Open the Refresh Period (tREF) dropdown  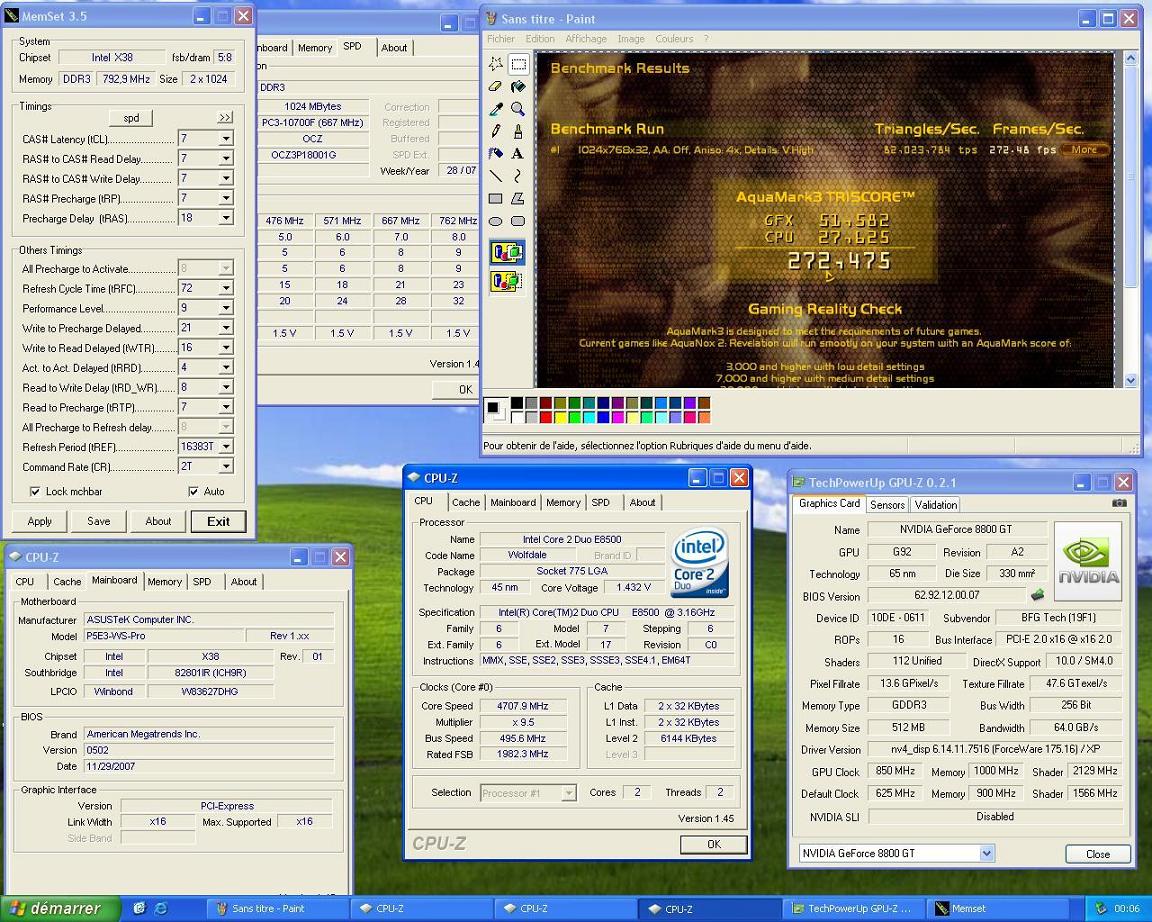(x=226, y=447)
